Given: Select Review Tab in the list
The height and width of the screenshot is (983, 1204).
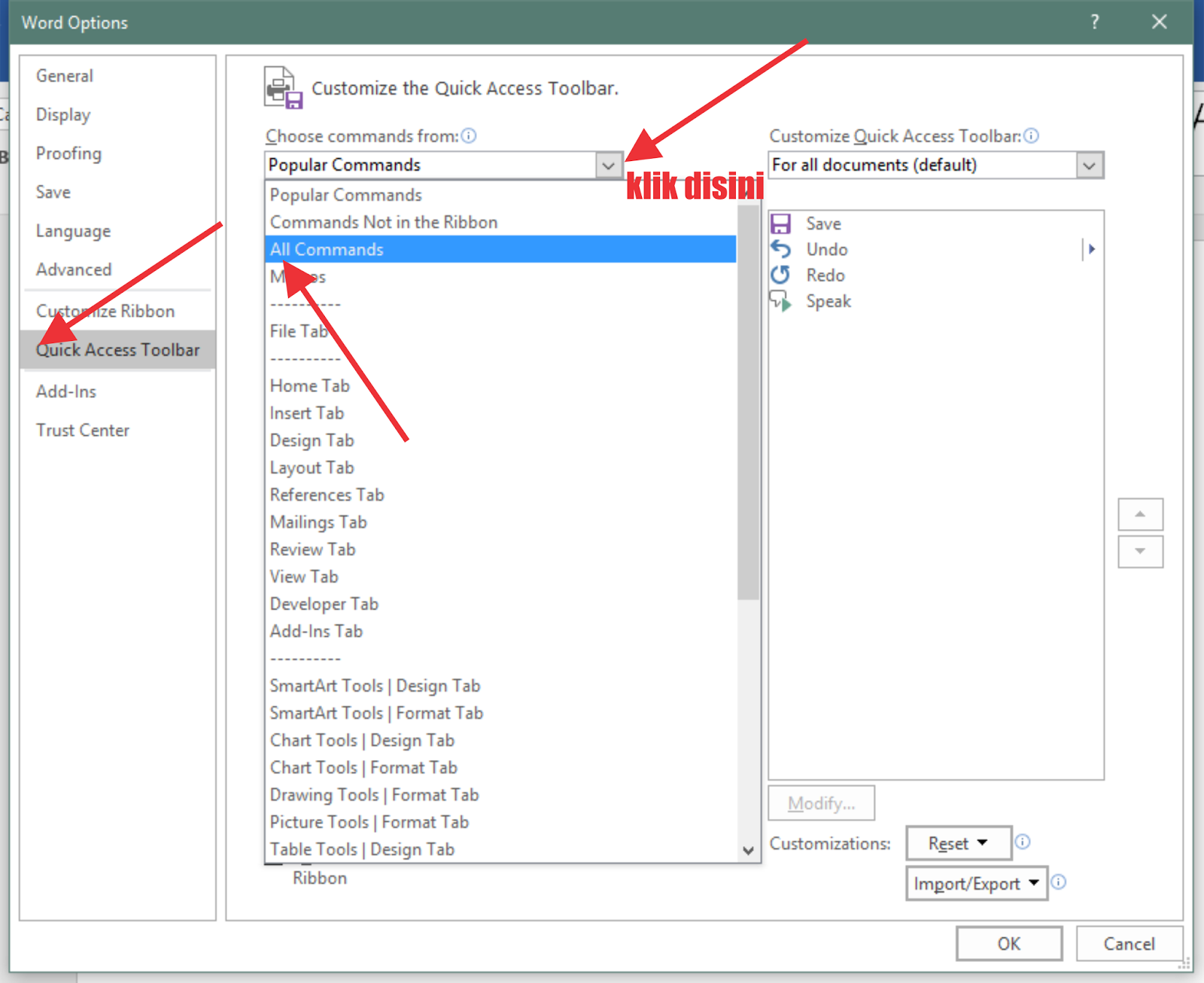Looking at the screenshot, I should pyautogui.click(x=500, y=549).
